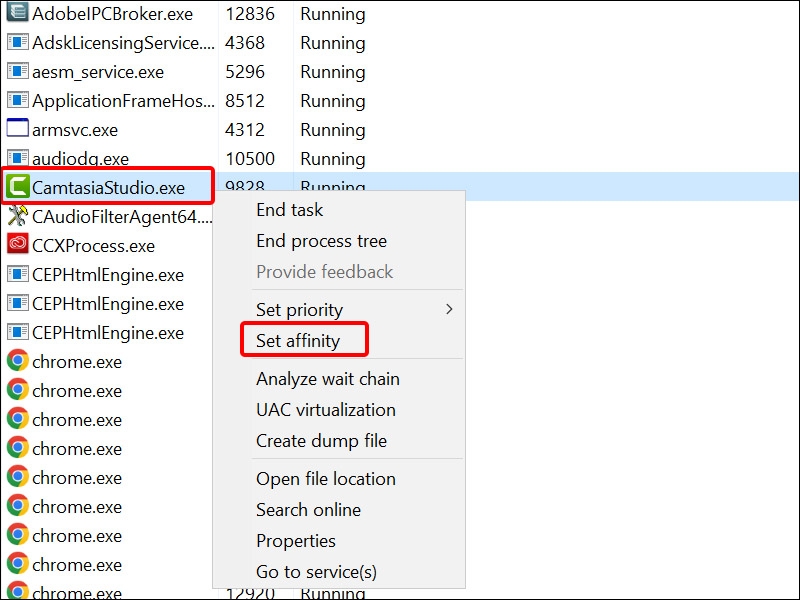Select End task in context menu
Screen dimensions: 800x600
click(290, 210)
